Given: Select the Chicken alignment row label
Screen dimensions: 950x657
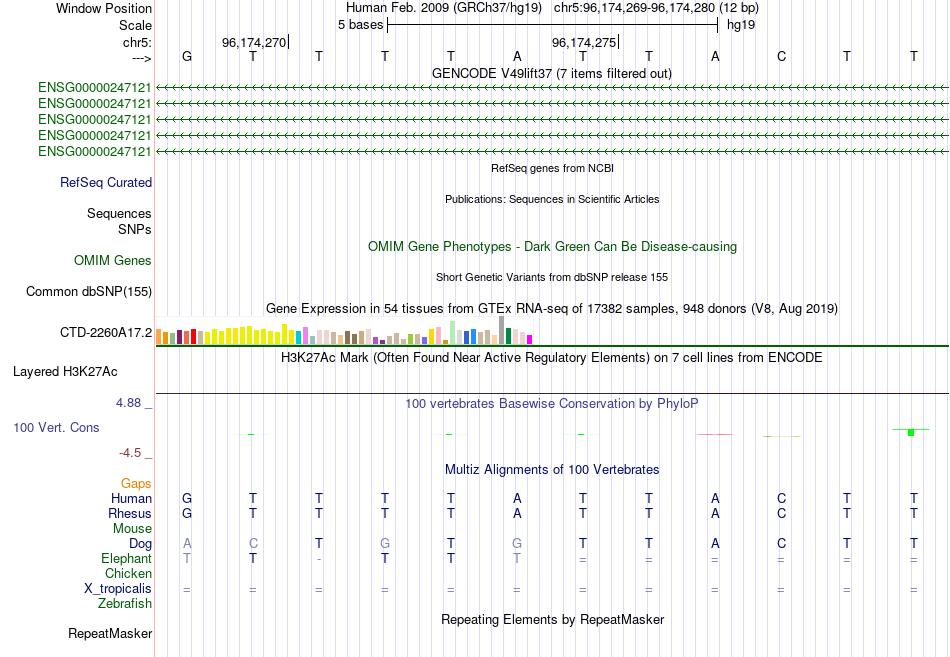Looking at the screenshot, I should (x=128, y=573).
